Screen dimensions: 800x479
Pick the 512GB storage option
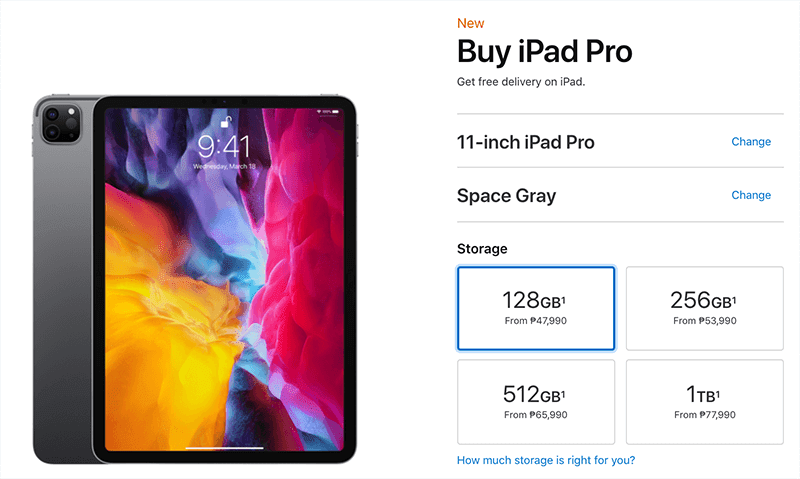pos(536,402)
